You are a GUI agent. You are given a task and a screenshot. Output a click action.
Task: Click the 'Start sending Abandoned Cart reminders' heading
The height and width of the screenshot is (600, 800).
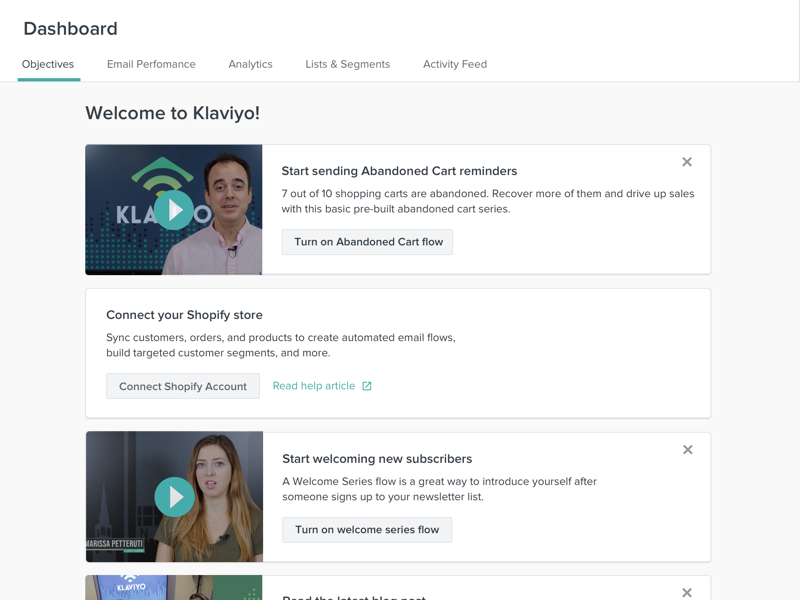click(x=399, y=171)
